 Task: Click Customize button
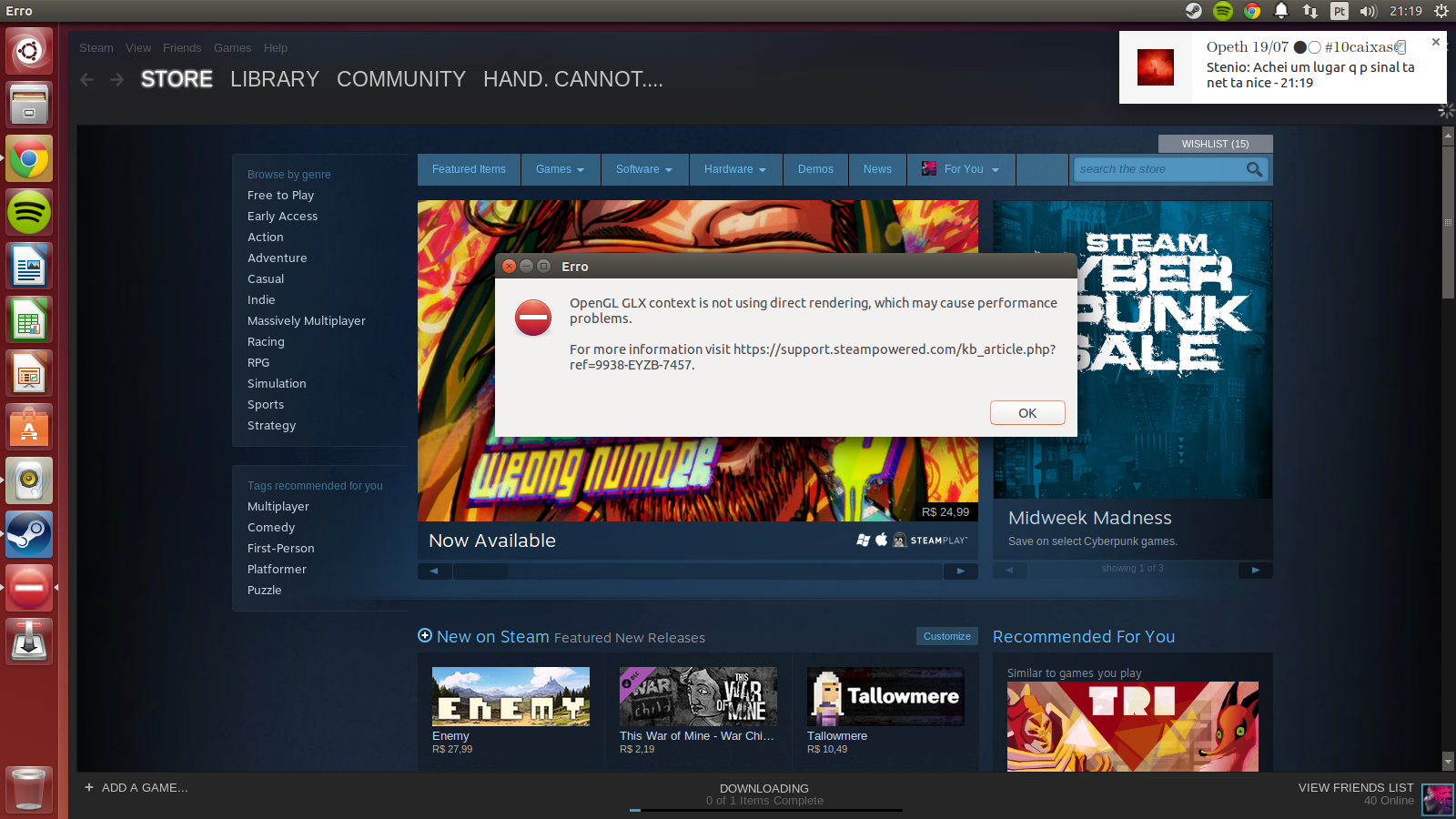point(946,636)
